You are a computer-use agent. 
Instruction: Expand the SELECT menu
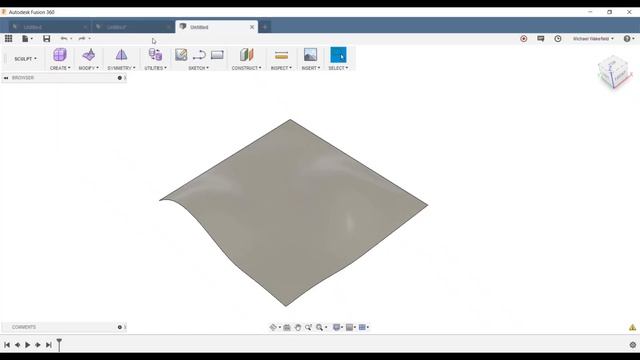click(338, 68)
